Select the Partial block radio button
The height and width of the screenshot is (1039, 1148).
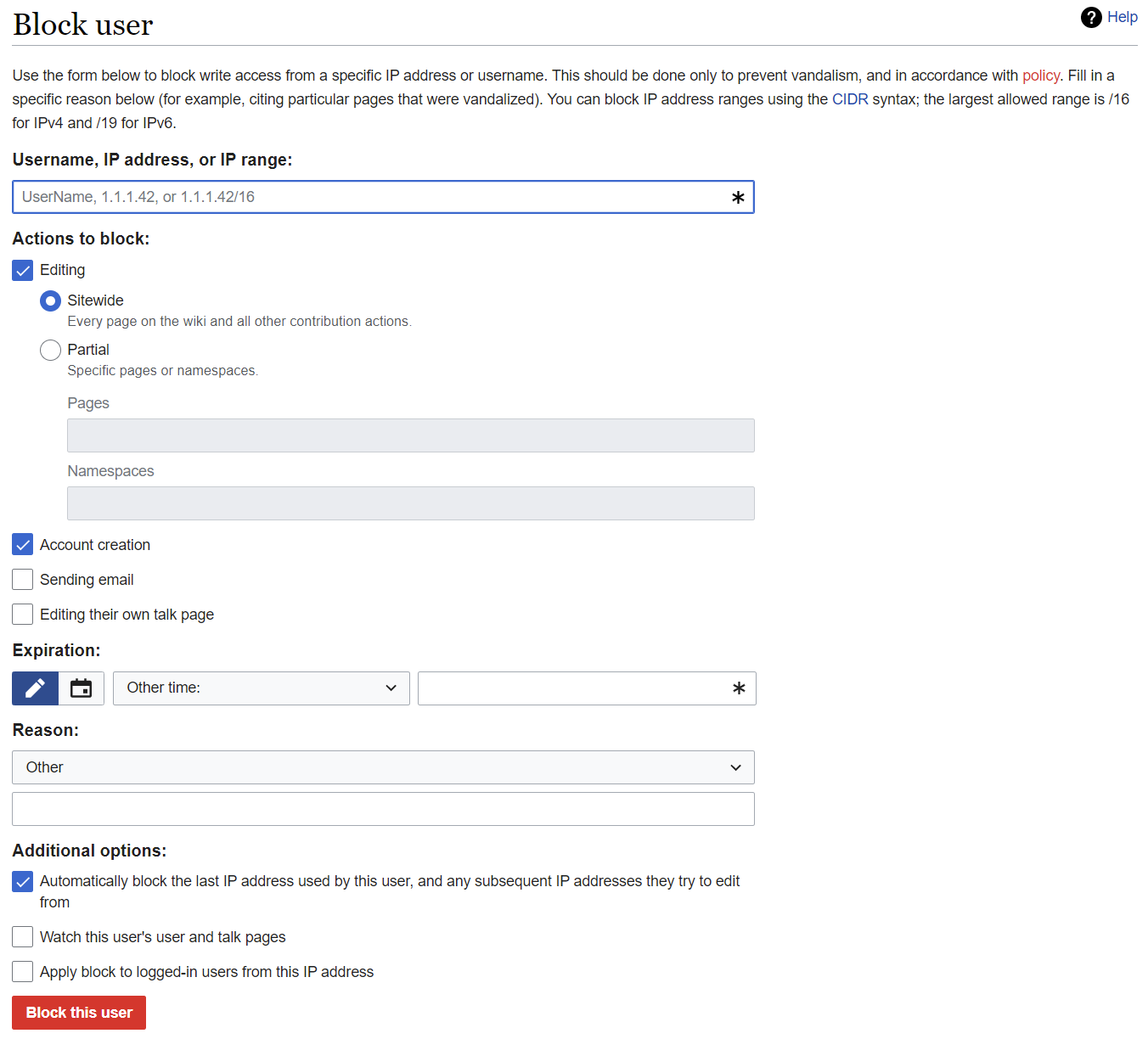tap(51, 350)
